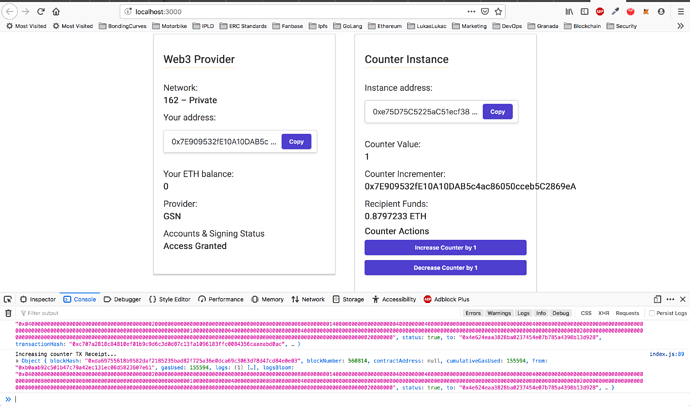Screen dimensions: 690x406
Task: Open the DevOps bookmarks folder
Action: point(507,26)
